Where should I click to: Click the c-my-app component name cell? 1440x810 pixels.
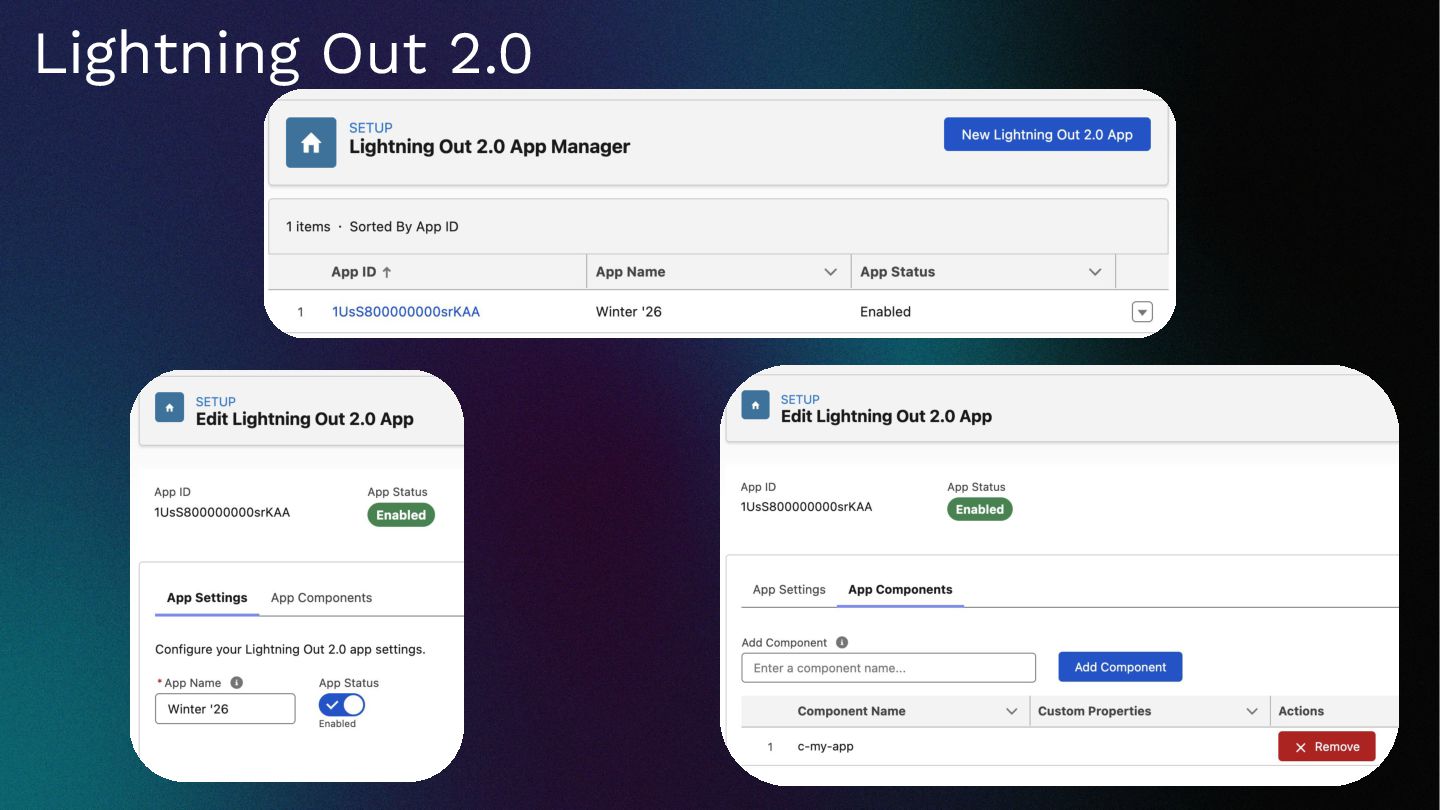click(825, 747)
